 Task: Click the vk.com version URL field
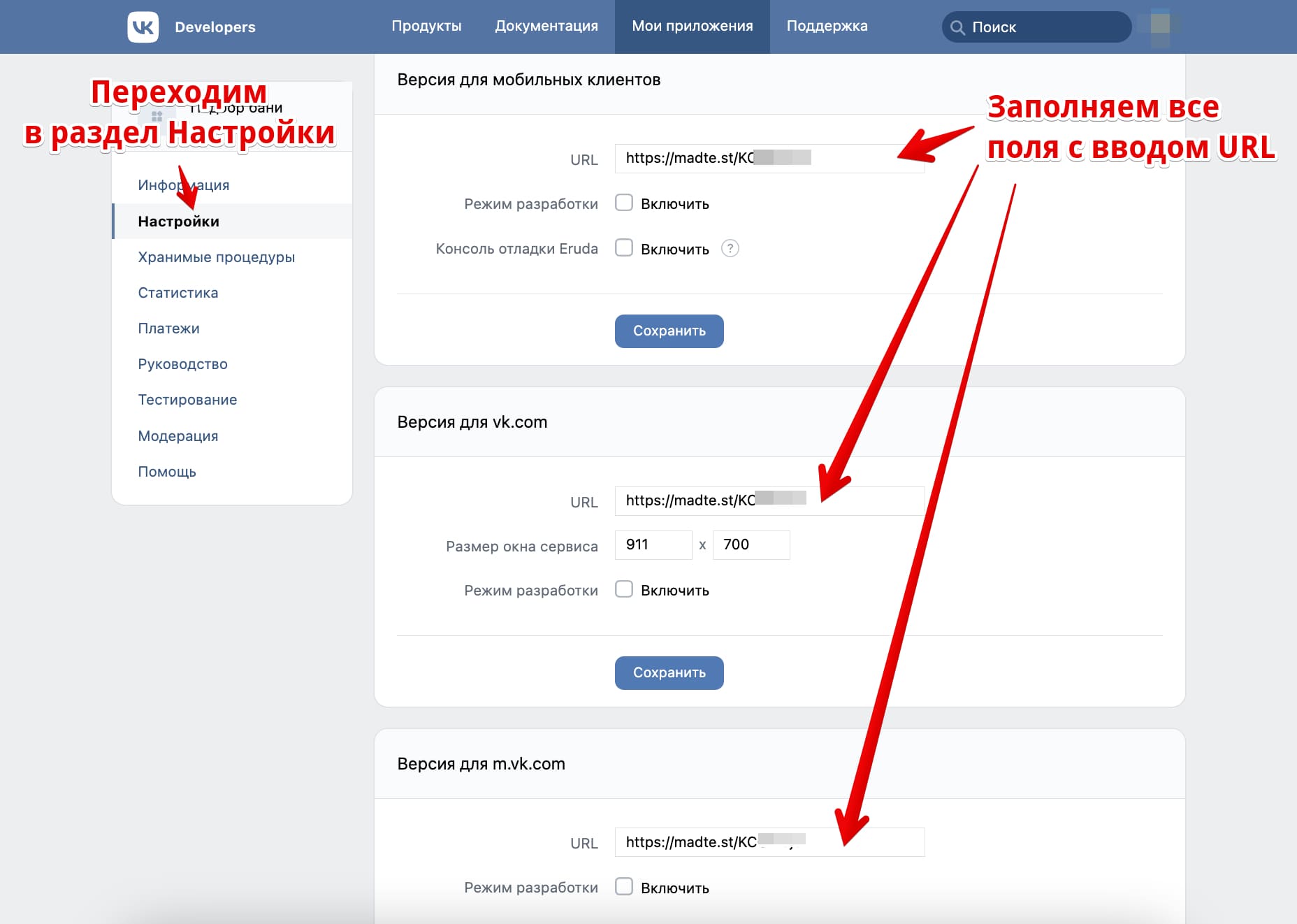tap(769, 500)
